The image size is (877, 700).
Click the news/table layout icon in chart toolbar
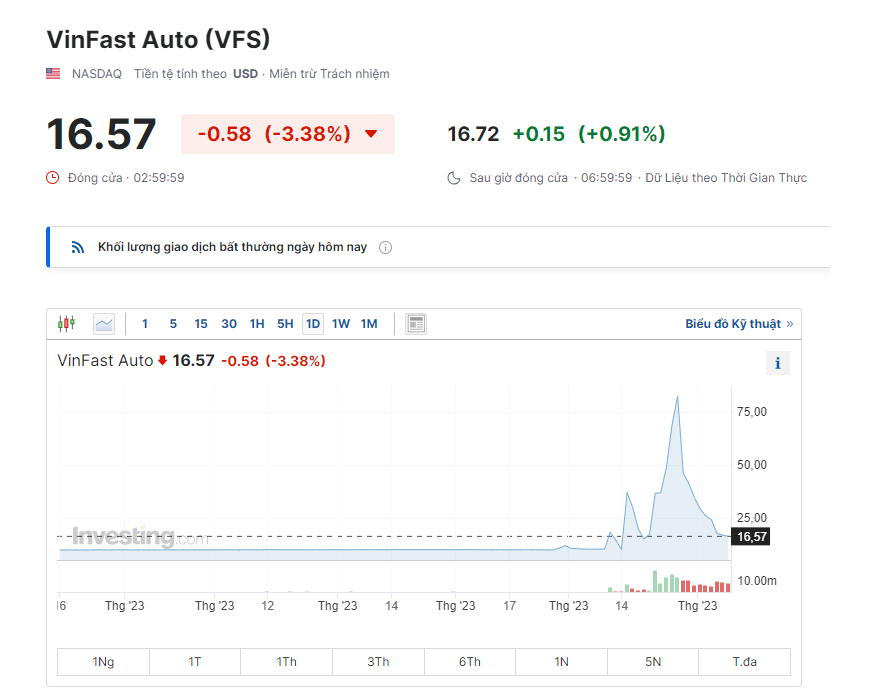click(416, 323)
